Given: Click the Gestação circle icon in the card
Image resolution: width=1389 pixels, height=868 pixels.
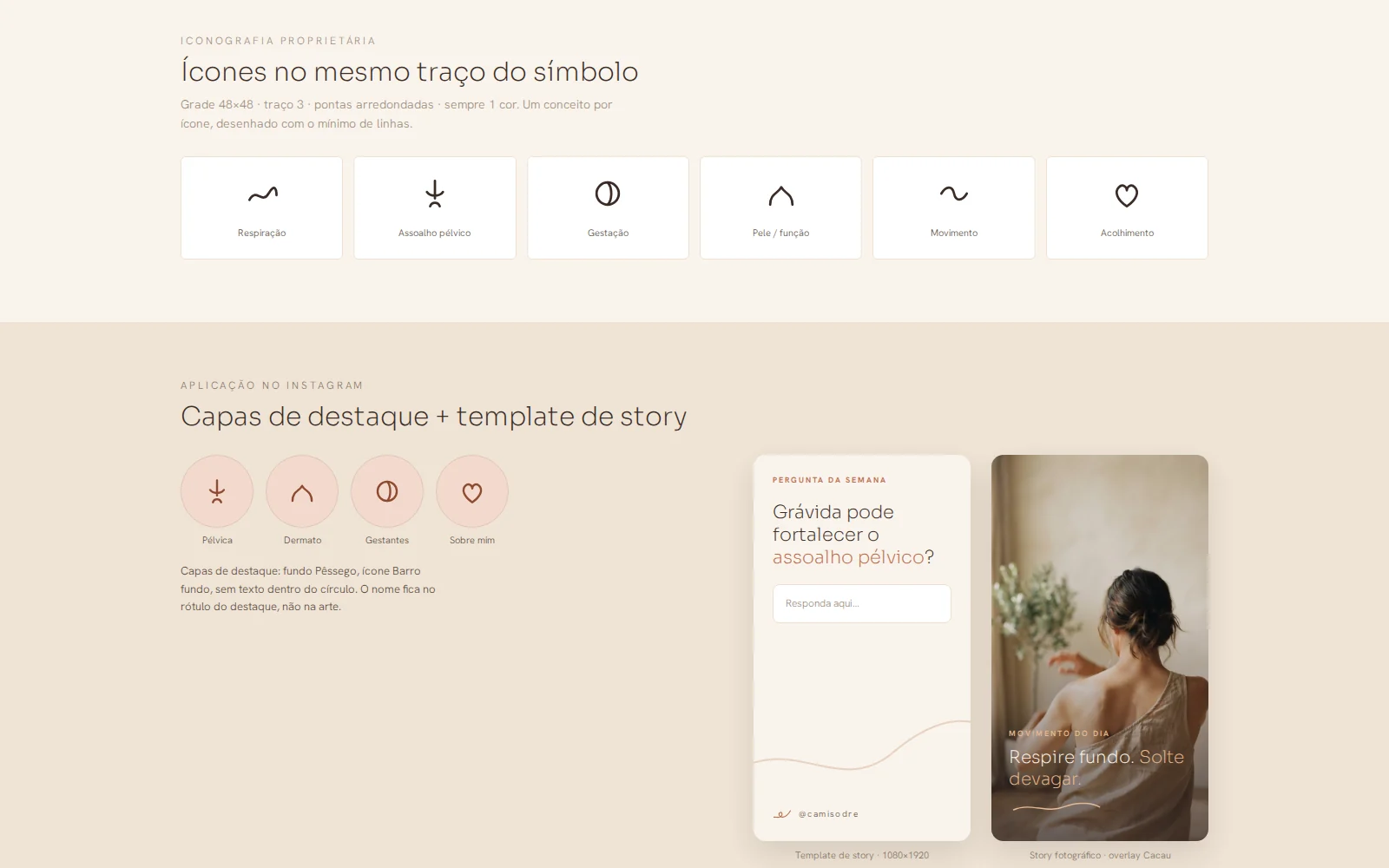Looking at the screenshot, I should (x=608, y=194).
